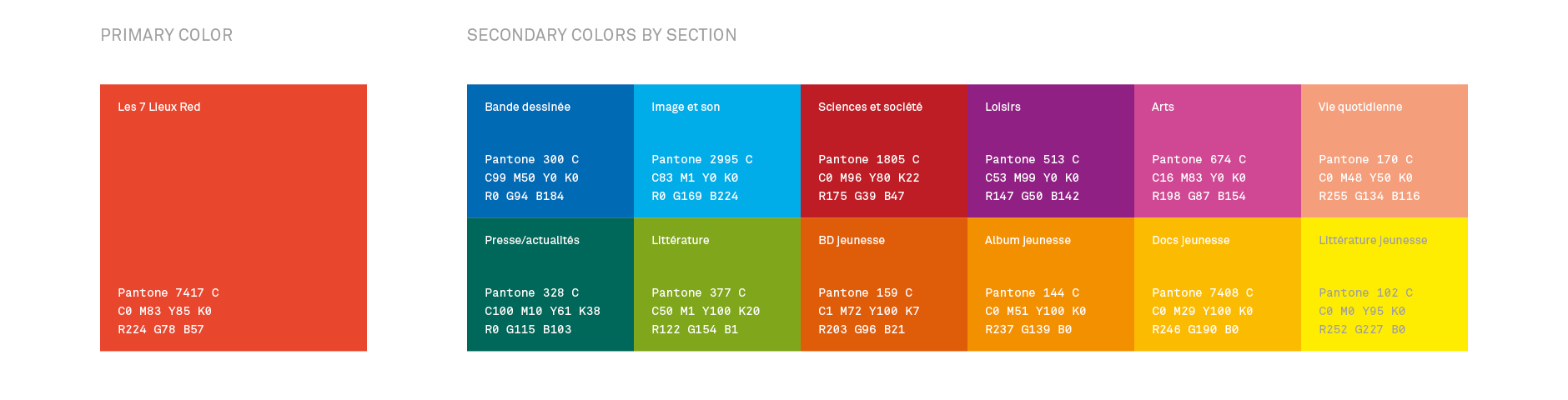Click the C100 M10 Y61 K38 value
The width and height of the screenshot is (1568, 400).
point(542,311)
